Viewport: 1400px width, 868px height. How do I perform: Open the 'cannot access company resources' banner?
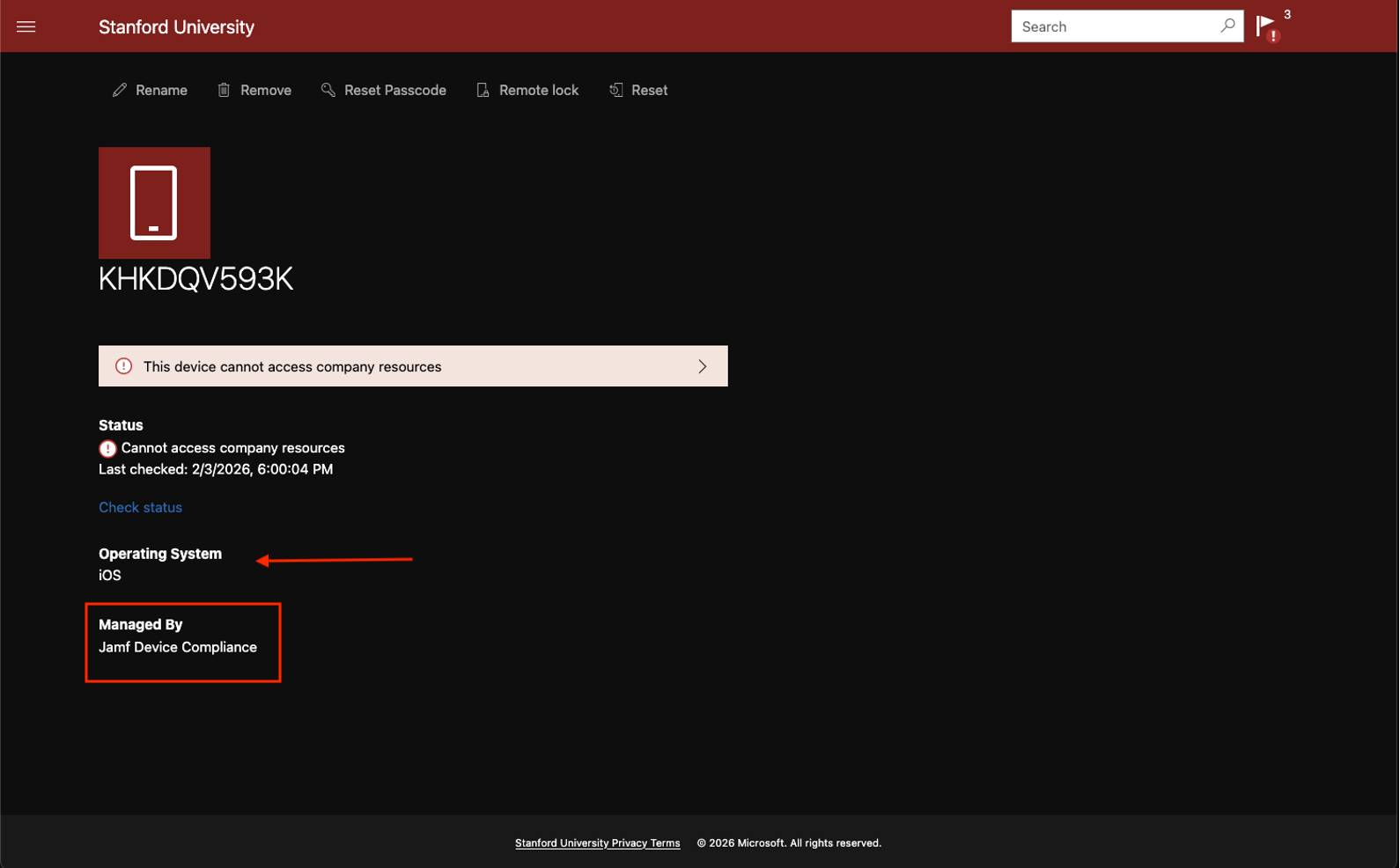(x=412, y=366)
